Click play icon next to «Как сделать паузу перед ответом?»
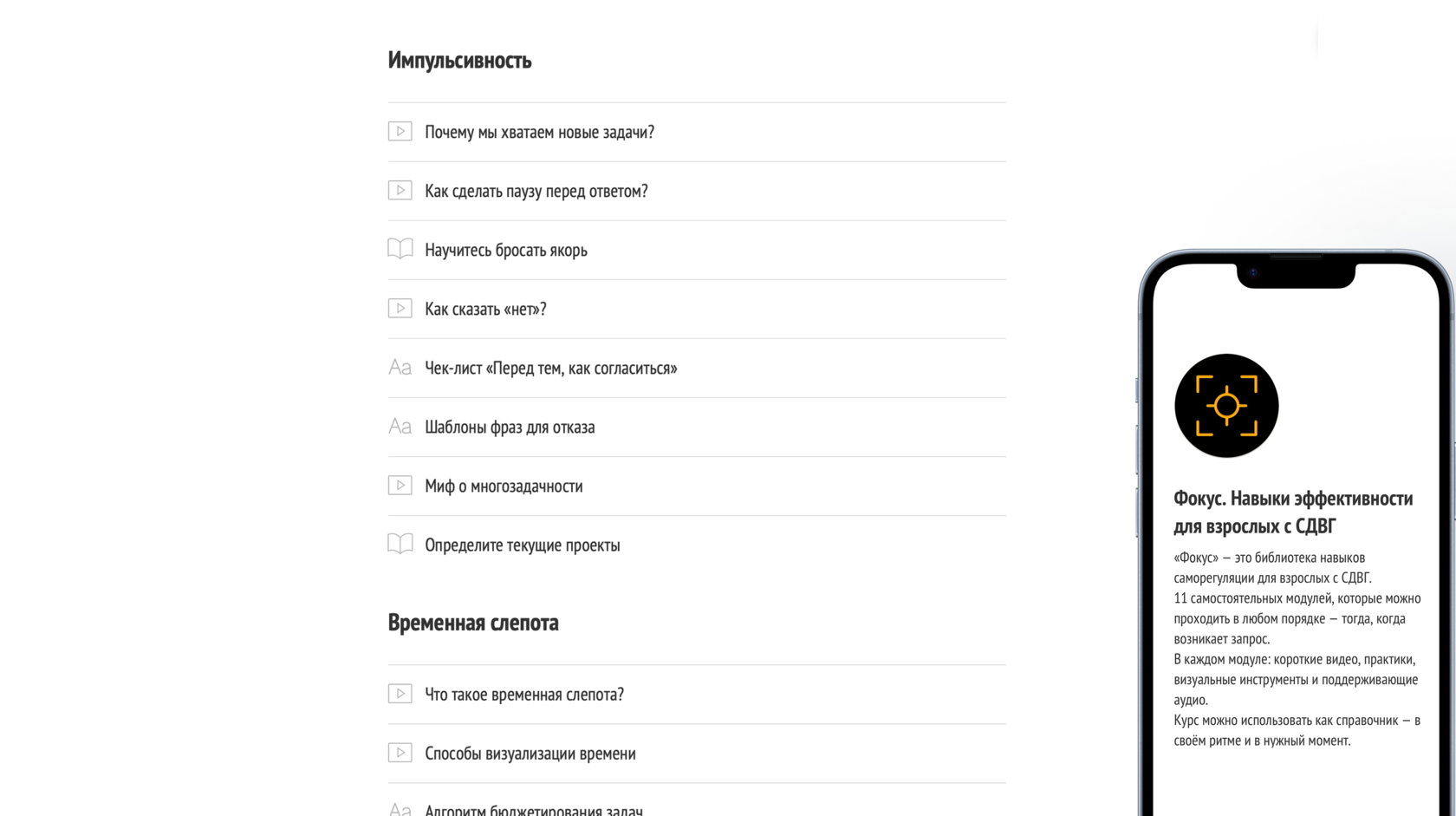 [x=400, y=191]
